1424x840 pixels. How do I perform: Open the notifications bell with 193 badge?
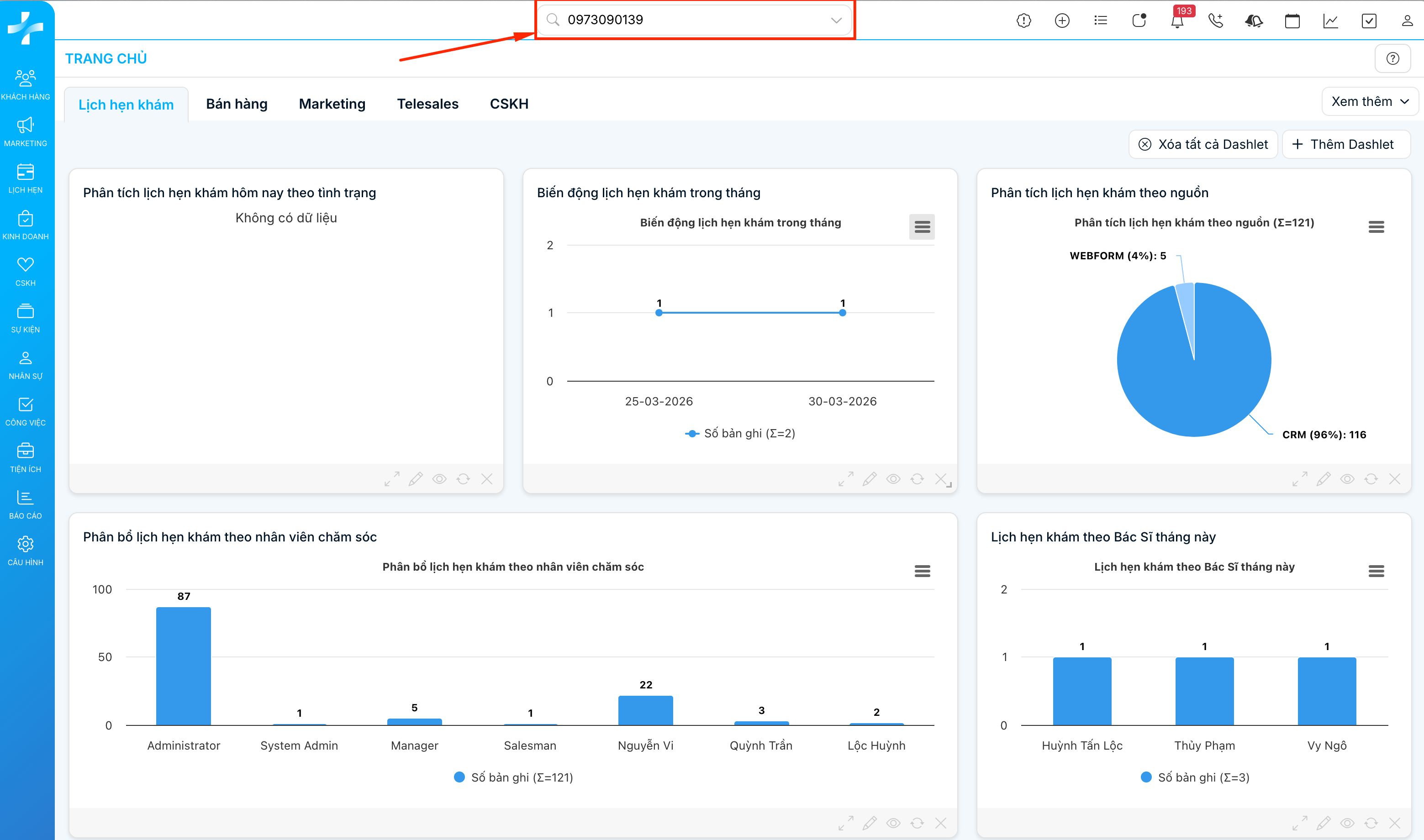[x=1177, y=21]
